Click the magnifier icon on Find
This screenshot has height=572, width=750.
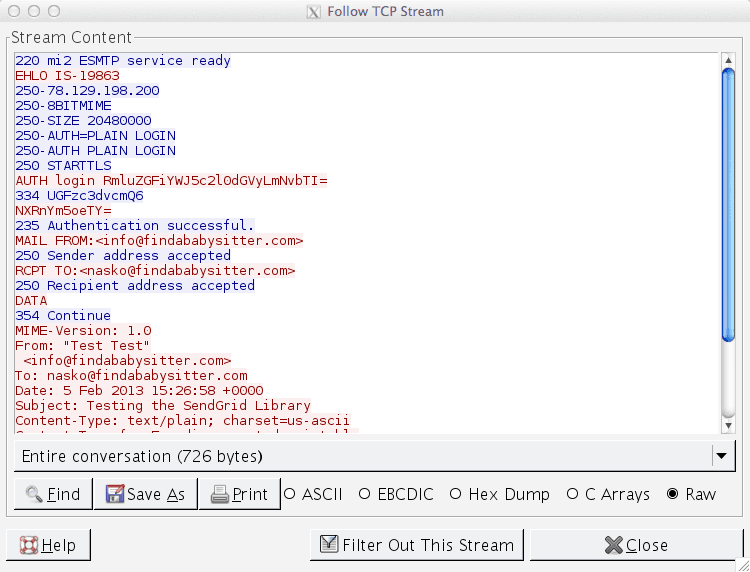point(34,494)
